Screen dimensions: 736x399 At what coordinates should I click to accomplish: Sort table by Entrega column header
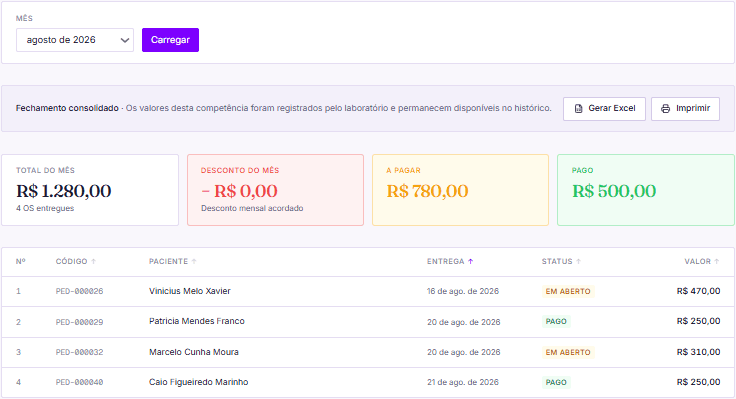pyautogui.click(x=450, y=261)
